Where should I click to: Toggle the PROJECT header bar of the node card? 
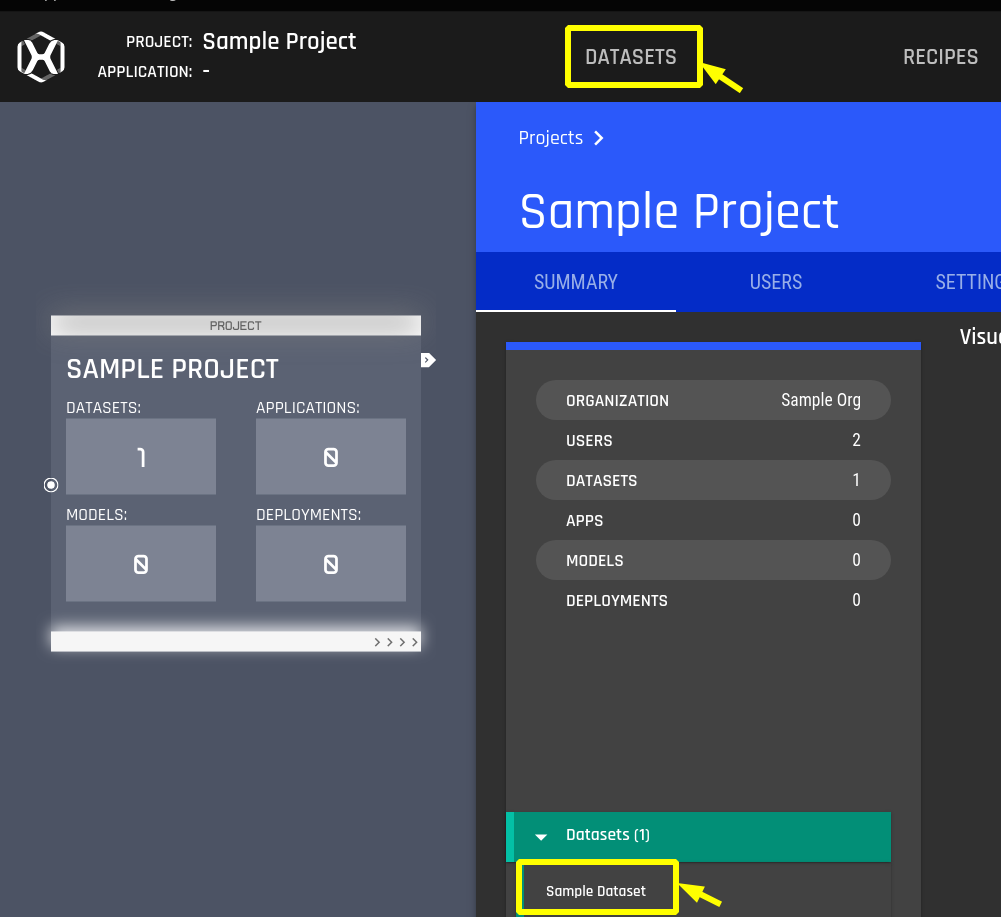click(x=235, y=324)
